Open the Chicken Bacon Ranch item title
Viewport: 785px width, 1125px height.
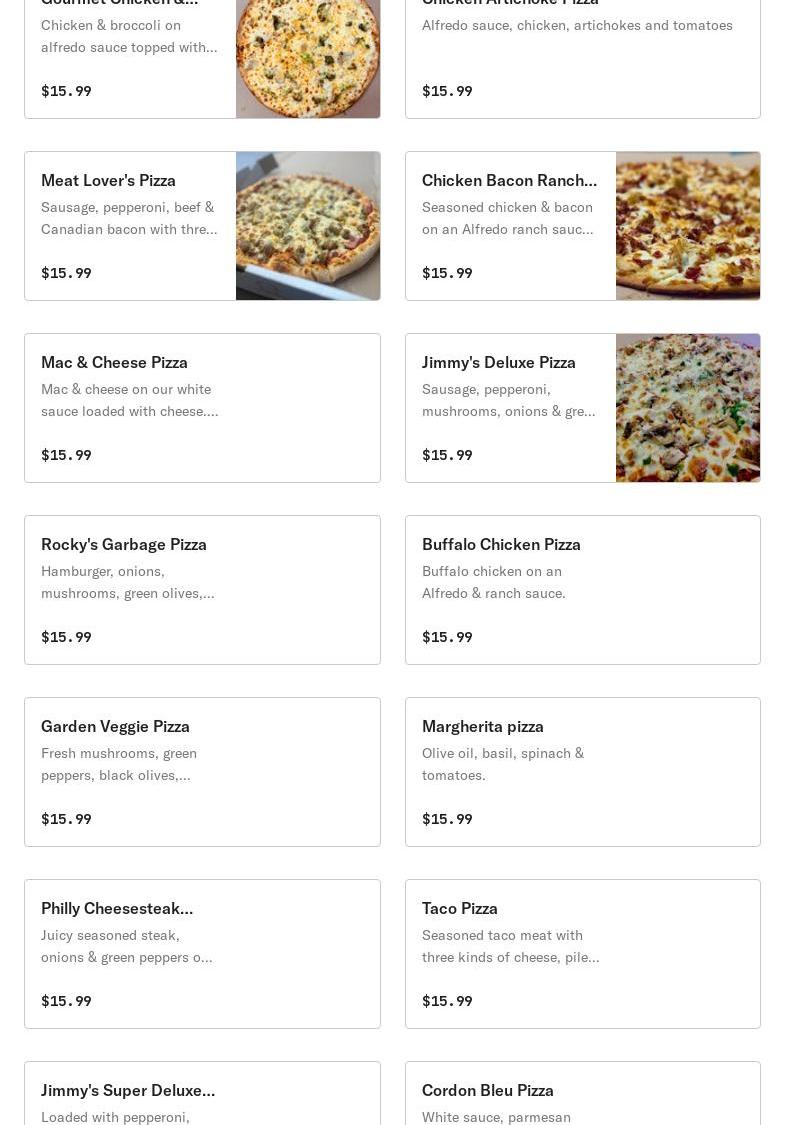coord(509,180)
